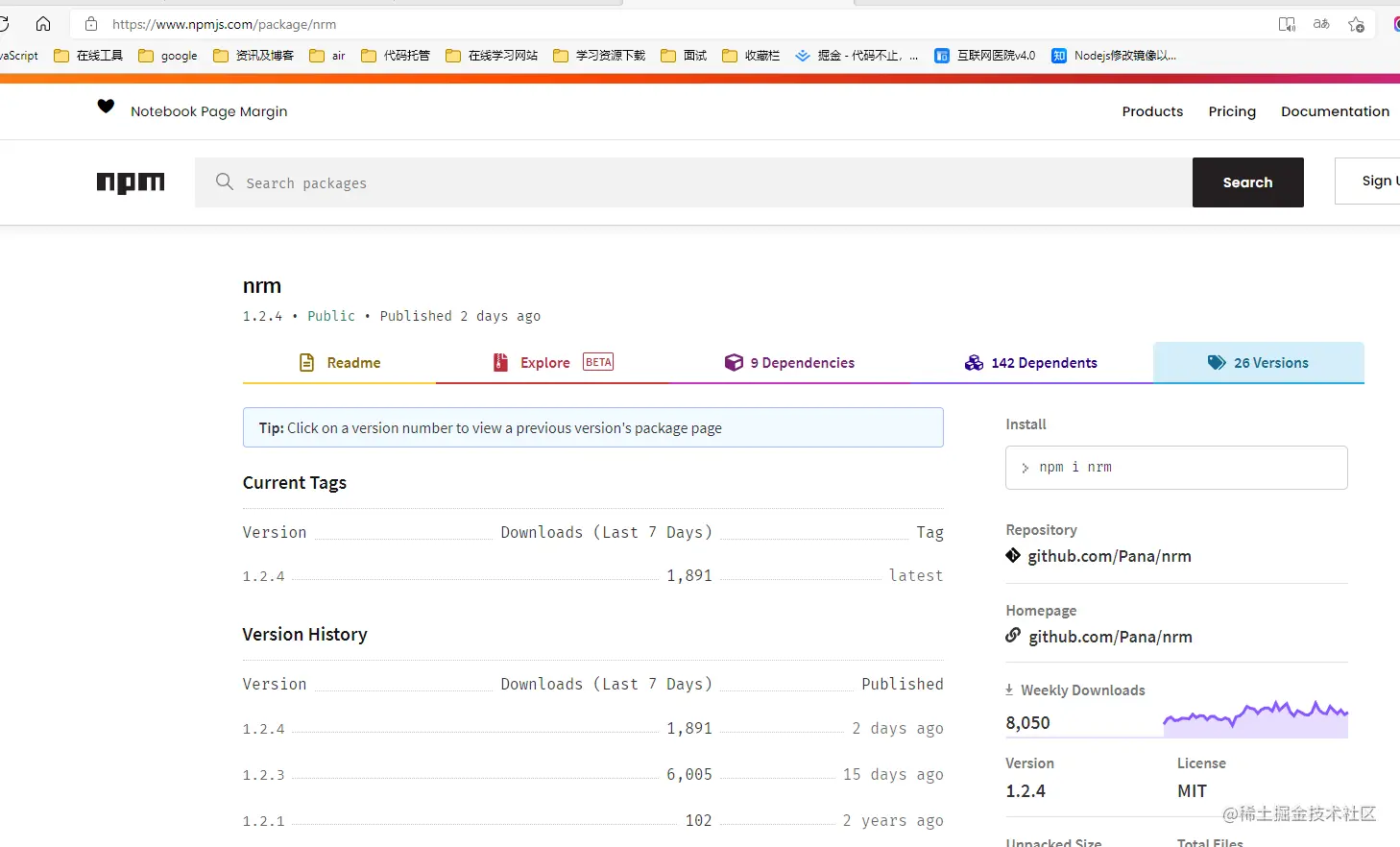Add page to favorites star icon
1400x847 pixels.
pyautogui.click(x=1356, y=24)
